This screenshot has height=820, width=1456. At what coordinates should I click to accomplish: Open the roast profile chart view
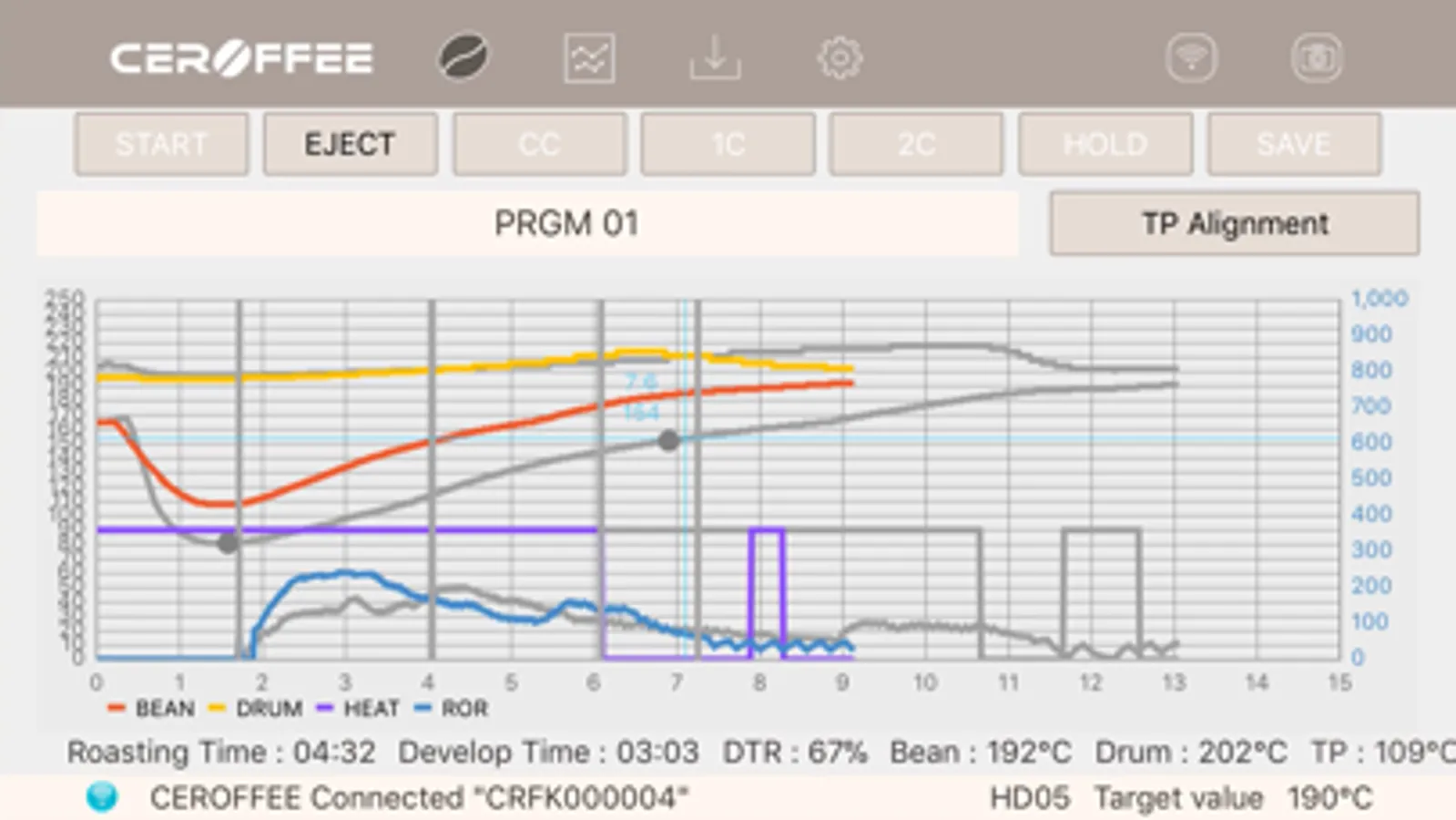pos(589,58)
